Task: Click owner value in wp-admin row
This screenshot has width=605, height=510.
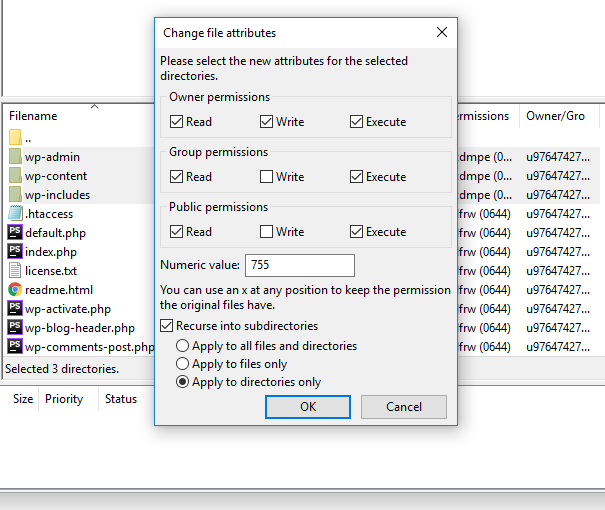Action: pyautogui.click(x=558, y=157)
